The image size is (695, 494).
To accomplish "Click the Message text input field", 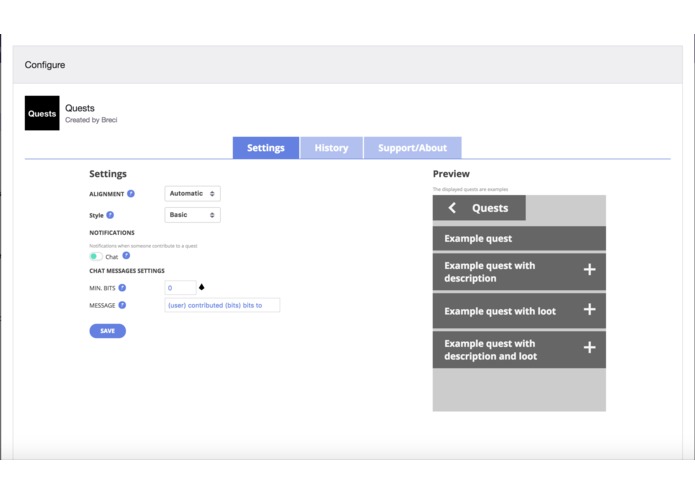I will pos(222,305).
